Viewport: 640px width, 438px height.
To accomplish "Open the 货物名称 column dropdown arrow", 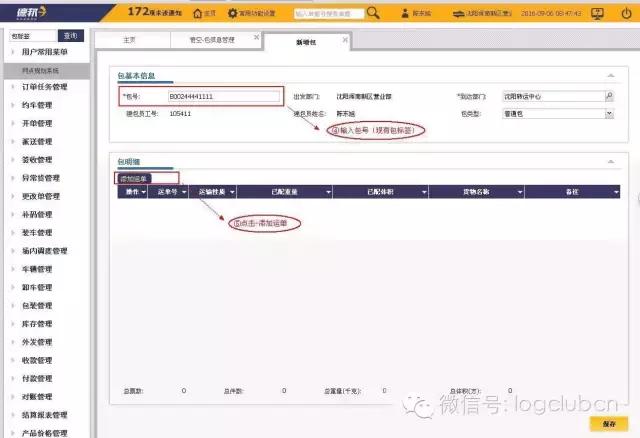I will pos(520,192).
